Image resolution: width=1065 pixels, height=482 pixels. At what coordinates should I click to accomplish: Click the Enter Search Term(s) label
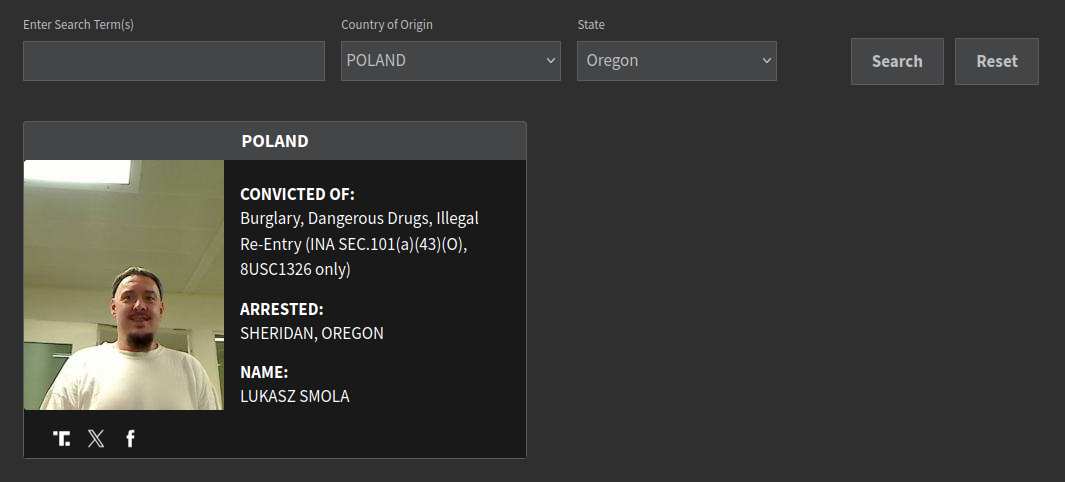(78, 24)
